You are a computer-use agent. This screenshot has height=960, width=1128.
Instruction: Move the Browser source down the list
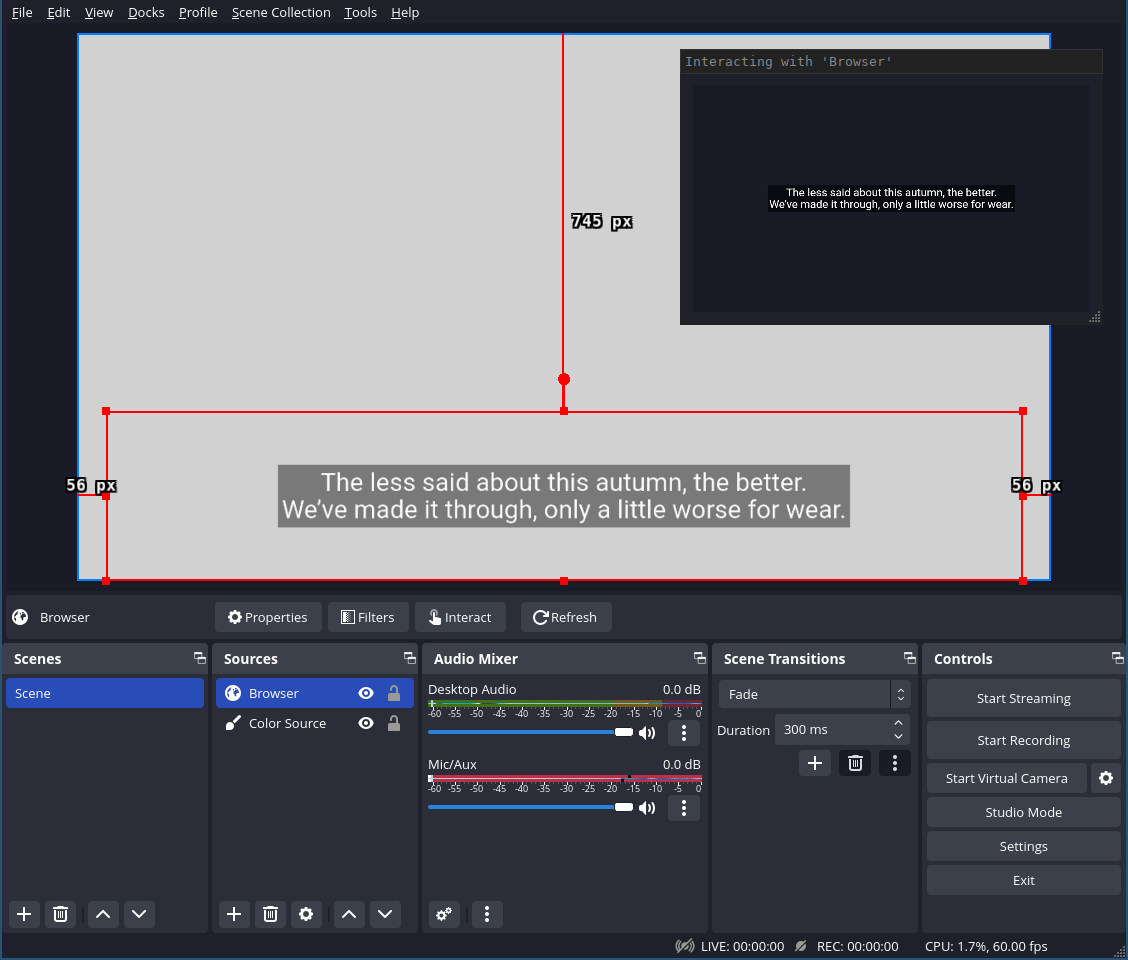(x=385, y=914)
